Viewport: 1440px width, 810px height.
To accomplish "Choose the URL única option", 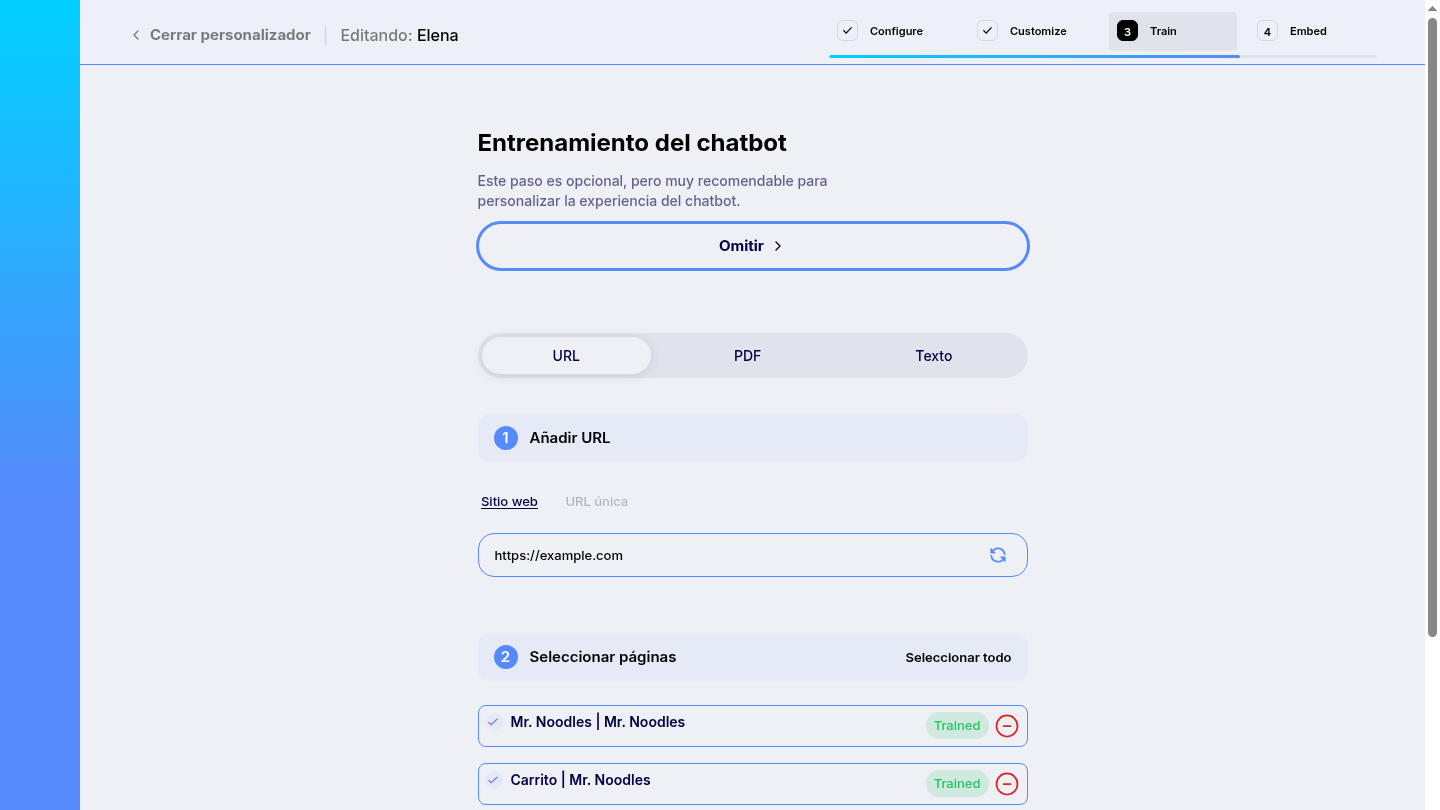I will pos(597,502).
